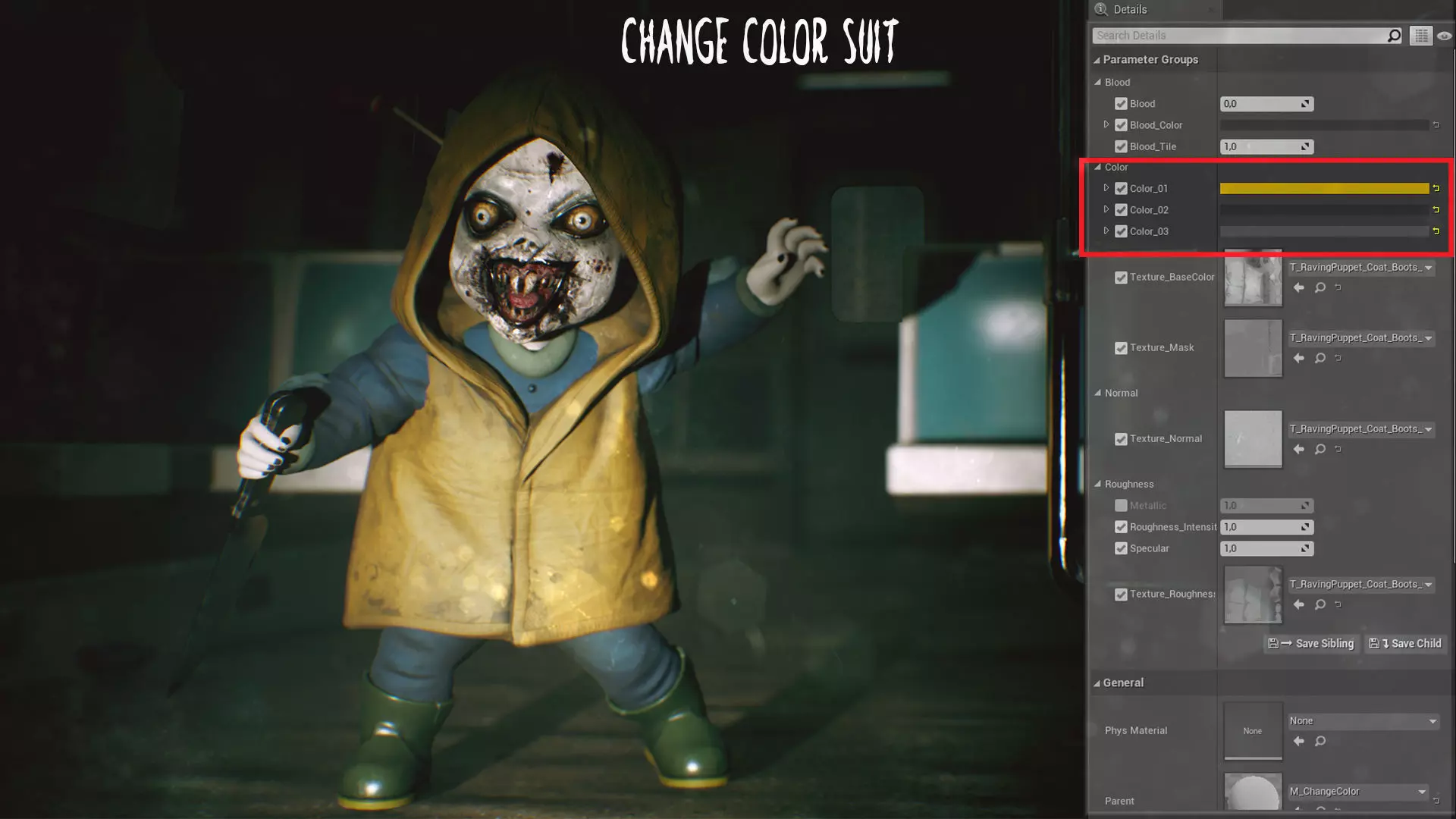Open the yellow Color_01 swatch picker

coord(1324,188)
